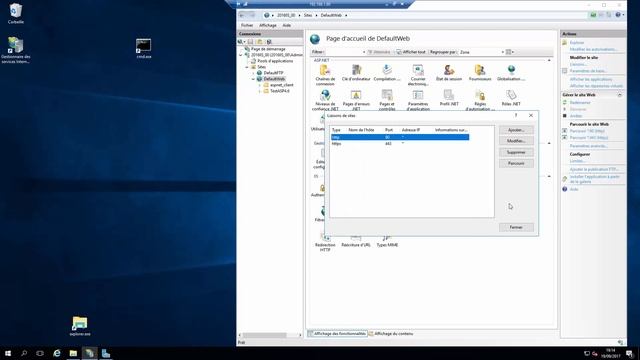Click the Explorer link in Actions pane

tap(577, 42)
